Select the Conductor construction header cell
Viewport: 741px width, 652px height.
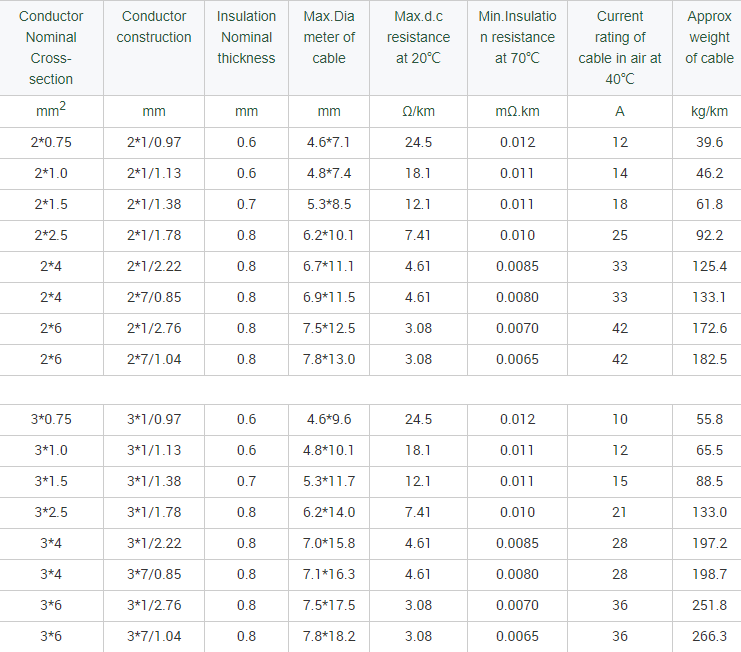click(x=154, y=27)
